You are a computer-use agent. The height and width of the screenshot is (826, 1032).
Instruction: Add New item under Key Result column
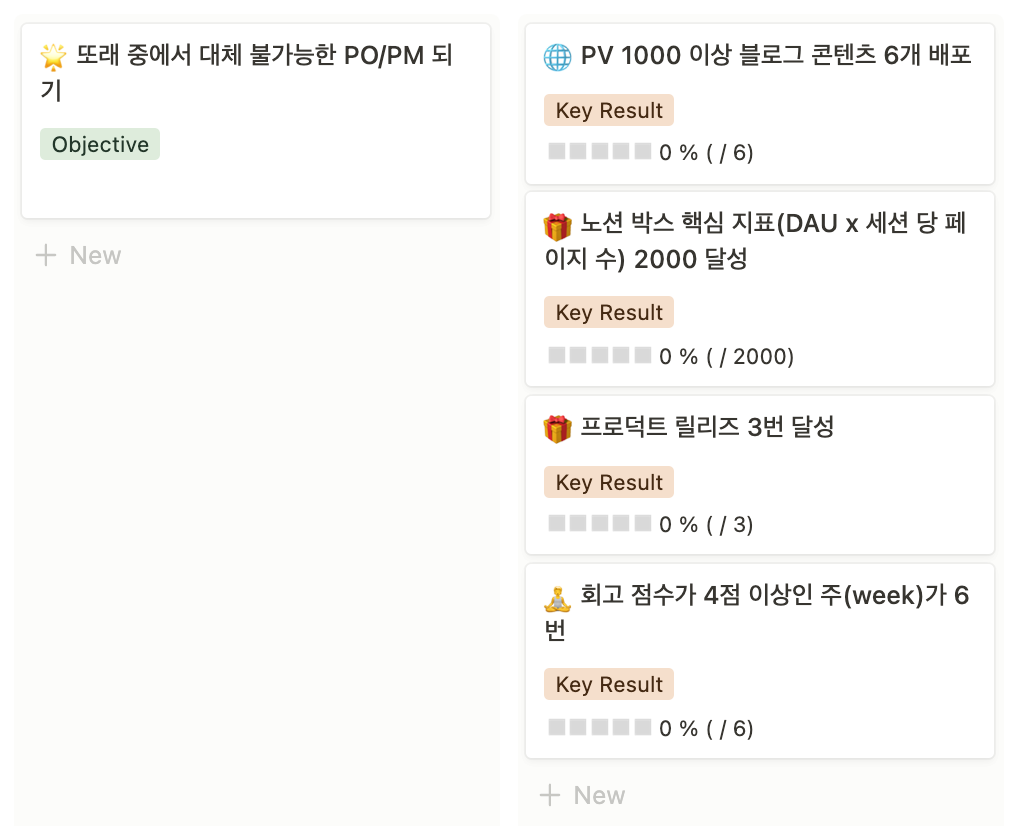pos(599,796)
